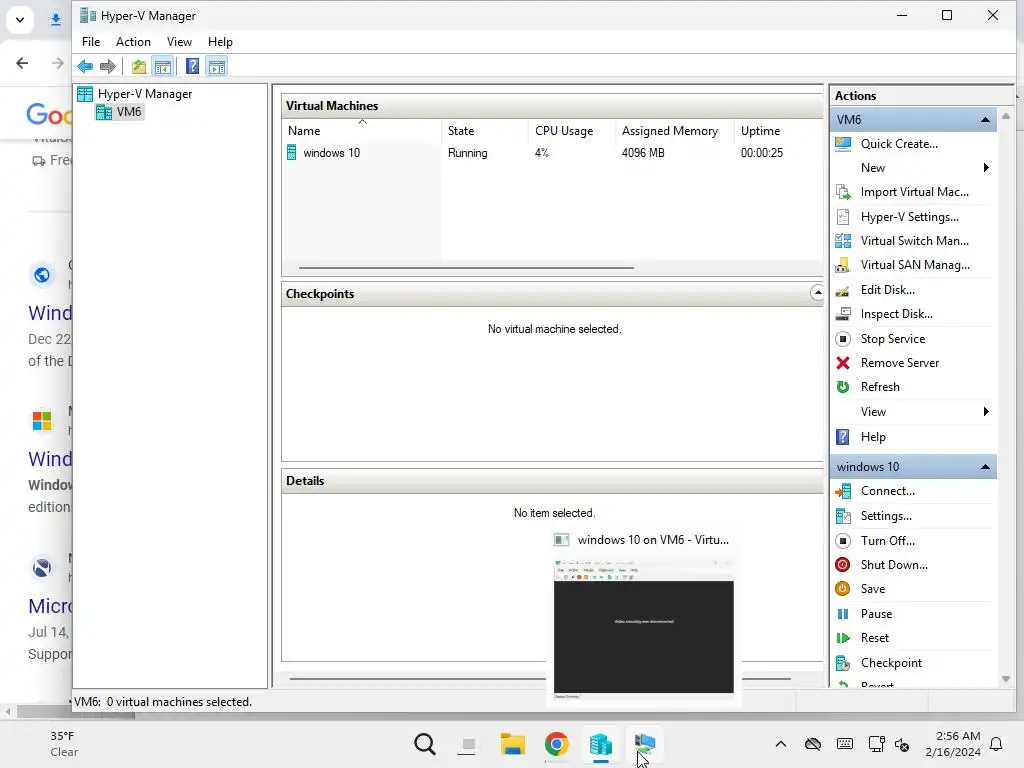The width and height of the screenshot is (1024, 768).
Task: Select Hyper-V Manager root tree node
Action: click(135, 94)
